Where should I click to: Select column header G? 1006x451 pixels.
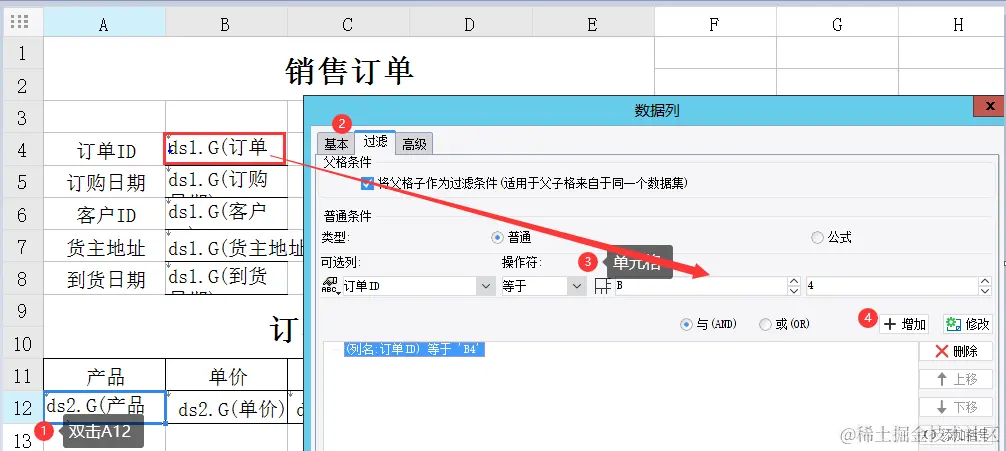point(837,24)
